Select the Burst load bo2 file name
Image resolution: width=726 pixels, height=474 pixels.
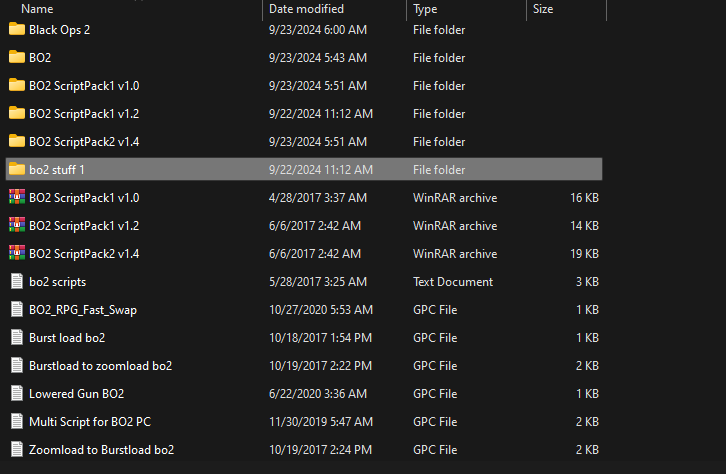(x=67, y=338)
